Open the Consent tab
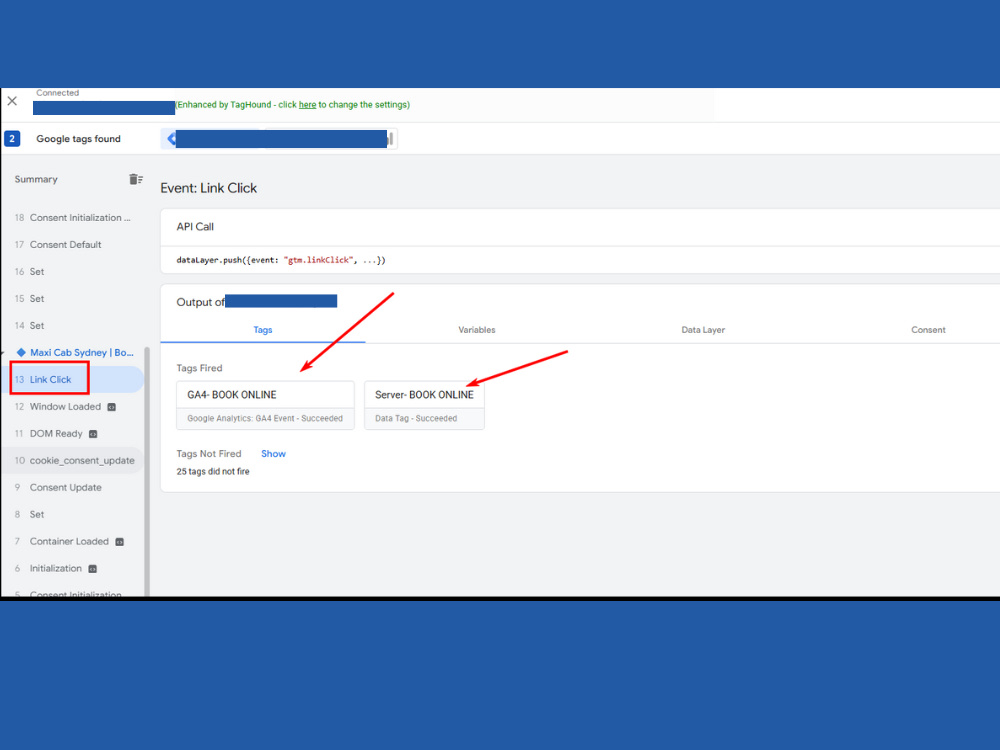 click(928, 330)
